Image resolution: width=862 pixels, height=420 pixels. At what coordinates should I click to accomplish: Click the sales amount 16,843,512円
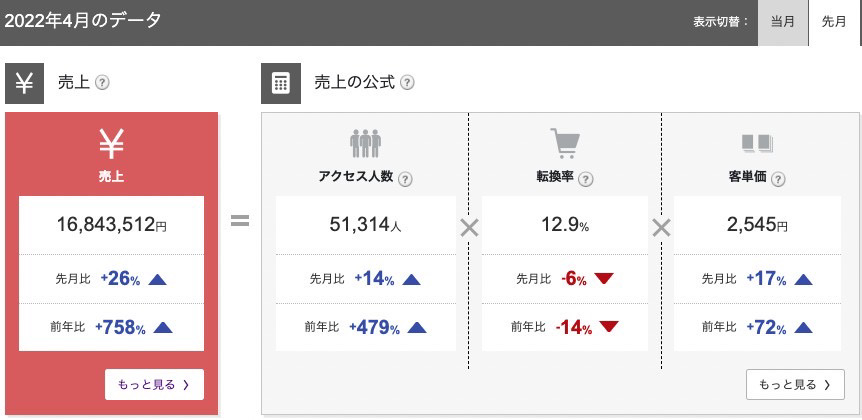pos(111,225)
